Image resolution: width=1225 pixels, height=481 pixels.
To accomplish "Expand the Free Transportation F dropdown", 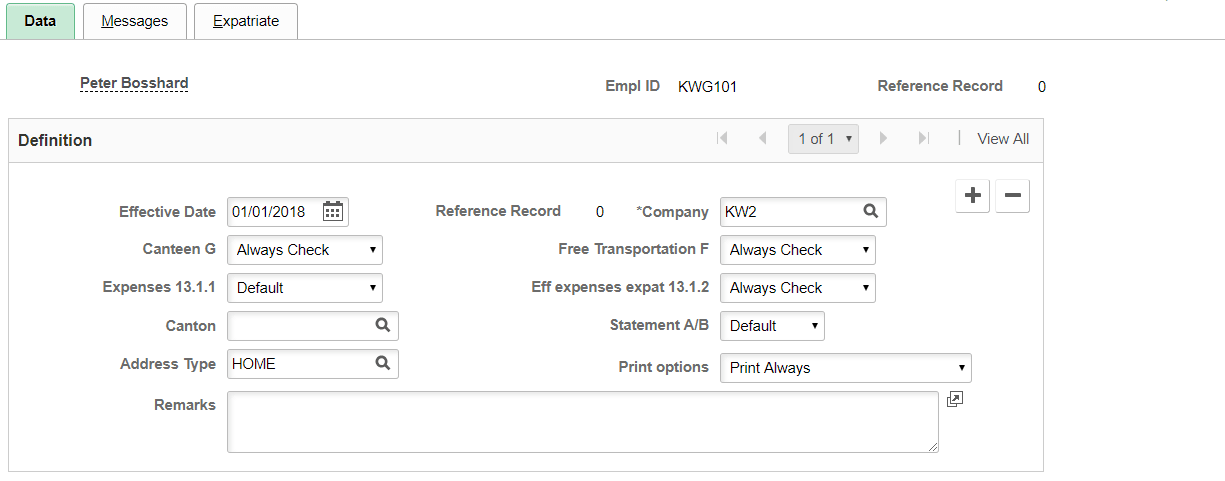I will [797, 250].
